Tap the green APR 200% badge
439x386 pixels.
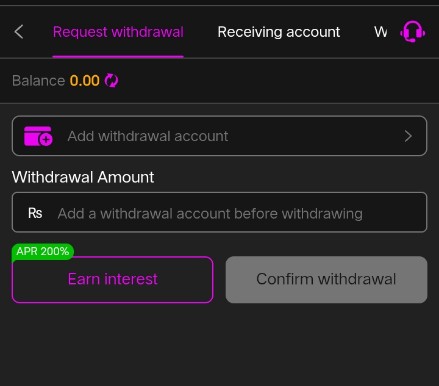coord(43,251)
